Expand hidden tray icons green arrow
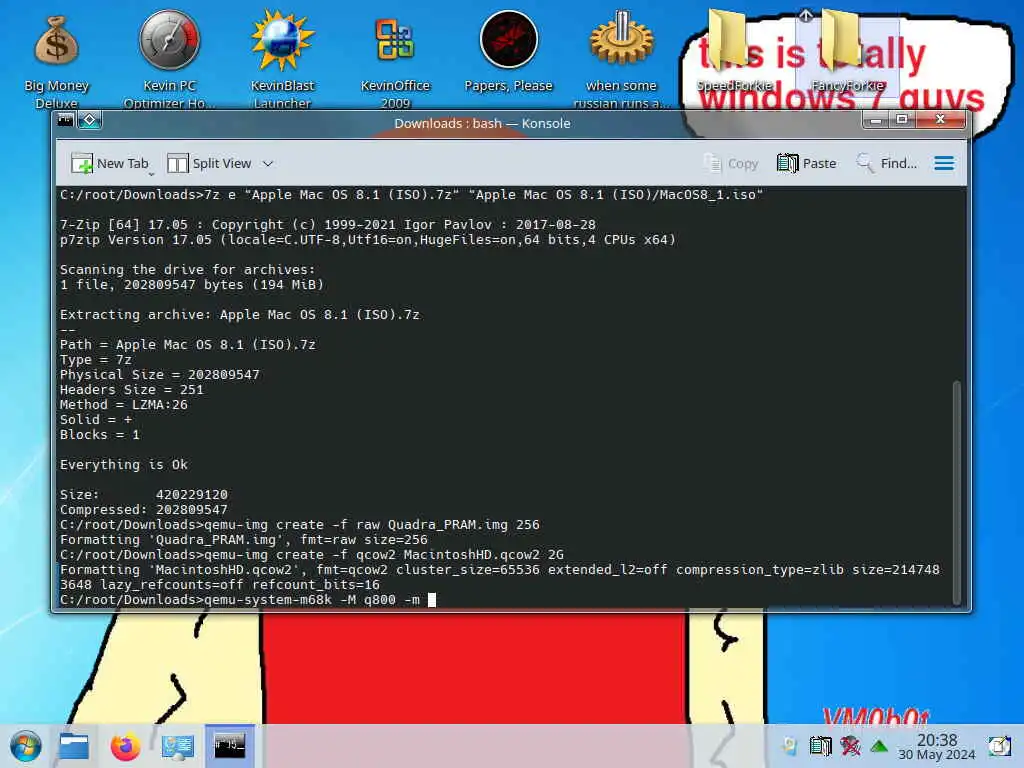The width and height of the screenshot is (1024, 768). pyautogui.click(x=879, y=746)
